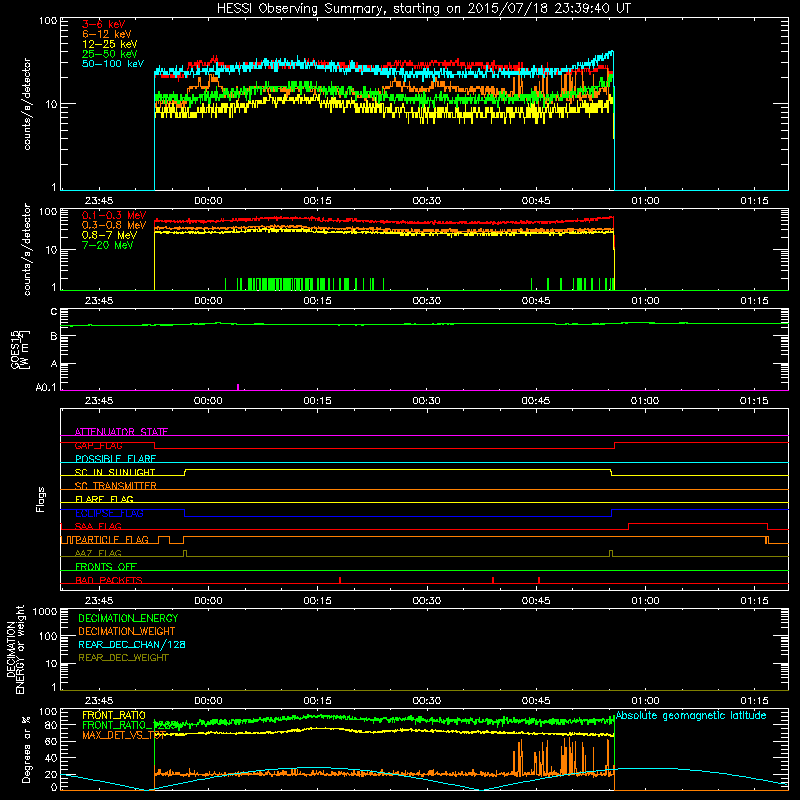Select the green 25-50 keV legend label
The height and width of the screenshot is (800, 800).
(110, 54)
